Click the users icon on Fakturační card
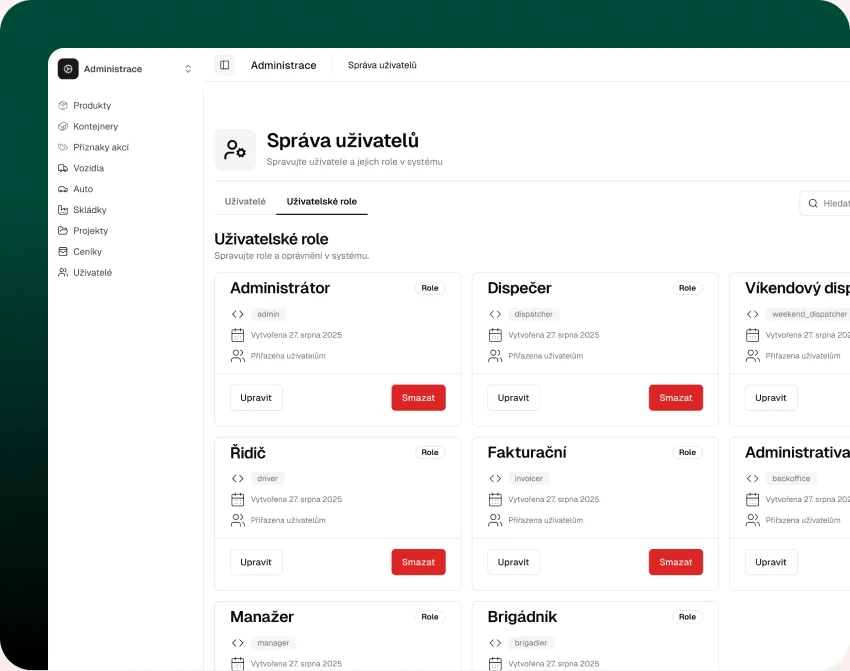 coord(495,520)
